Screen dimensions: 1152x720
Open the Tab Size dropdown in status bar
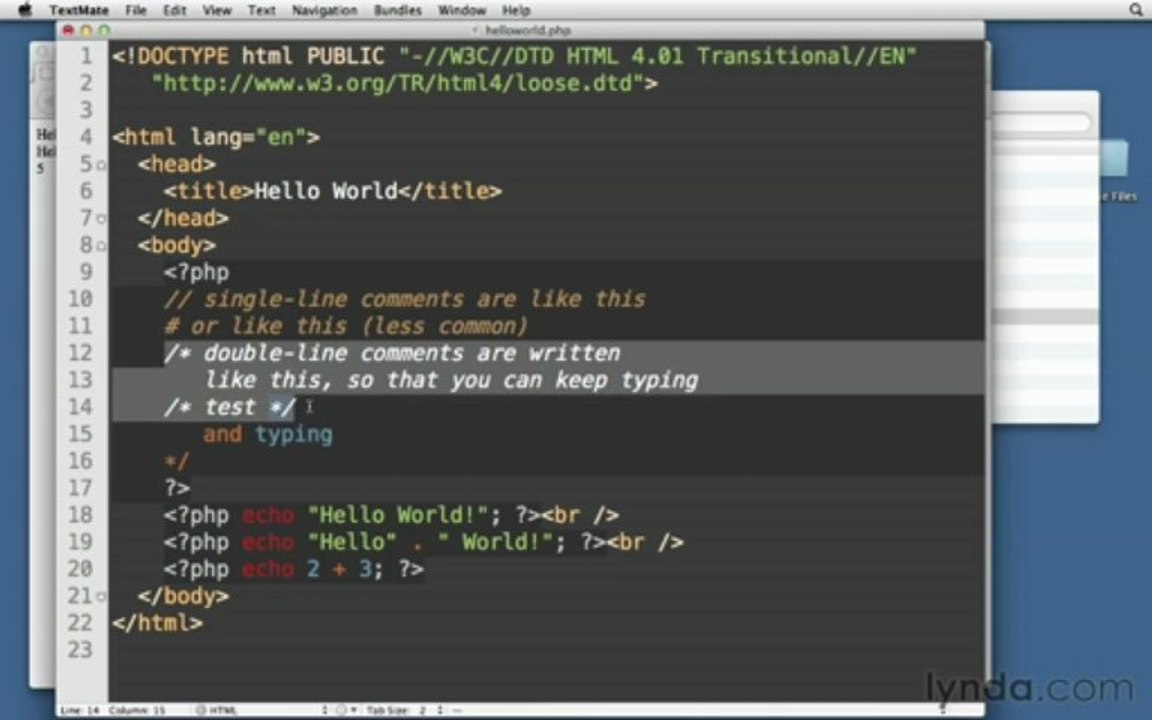coord(405,710)
